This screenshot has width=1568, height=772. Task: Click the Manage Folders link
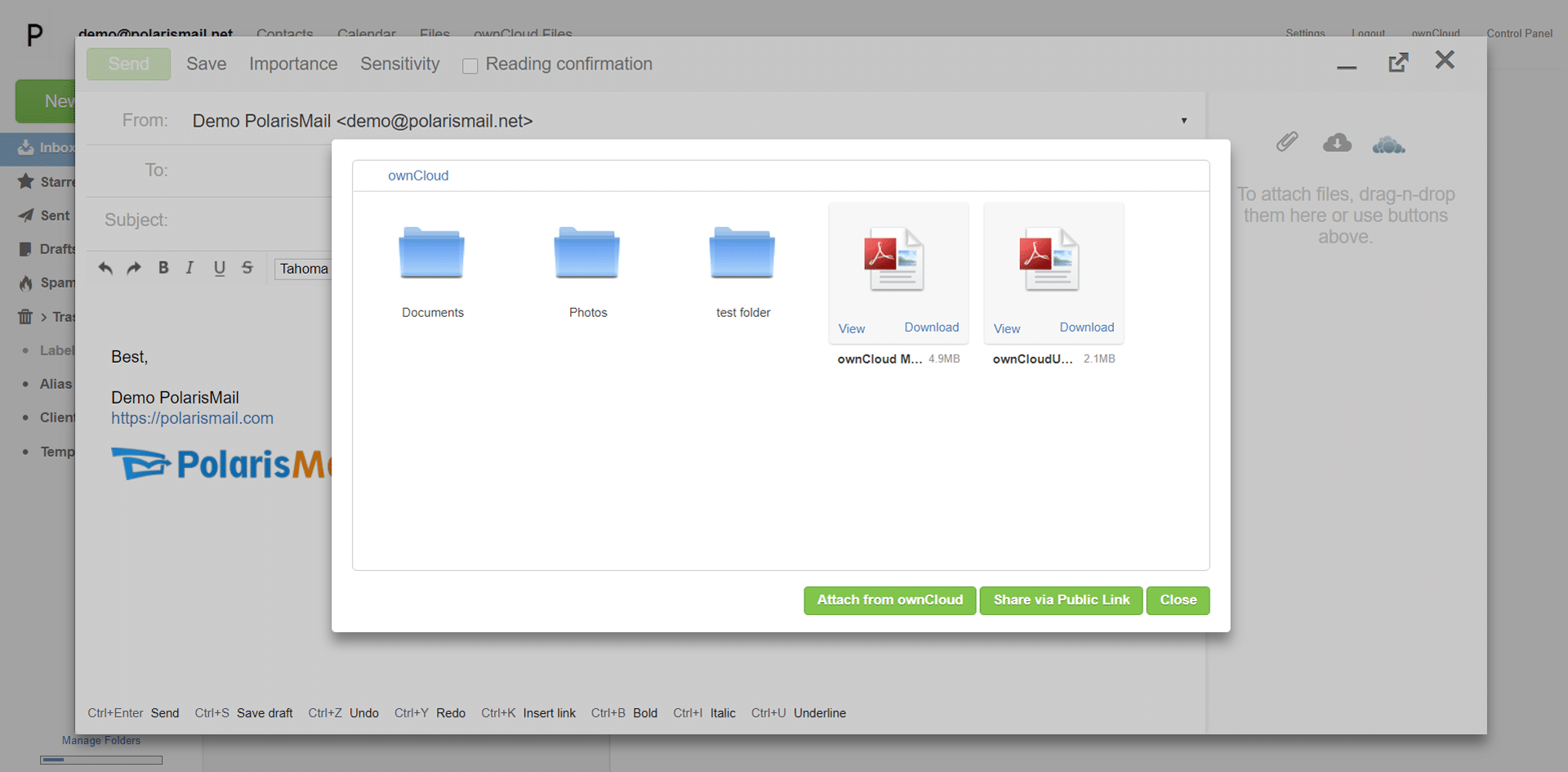pos(101,740)
